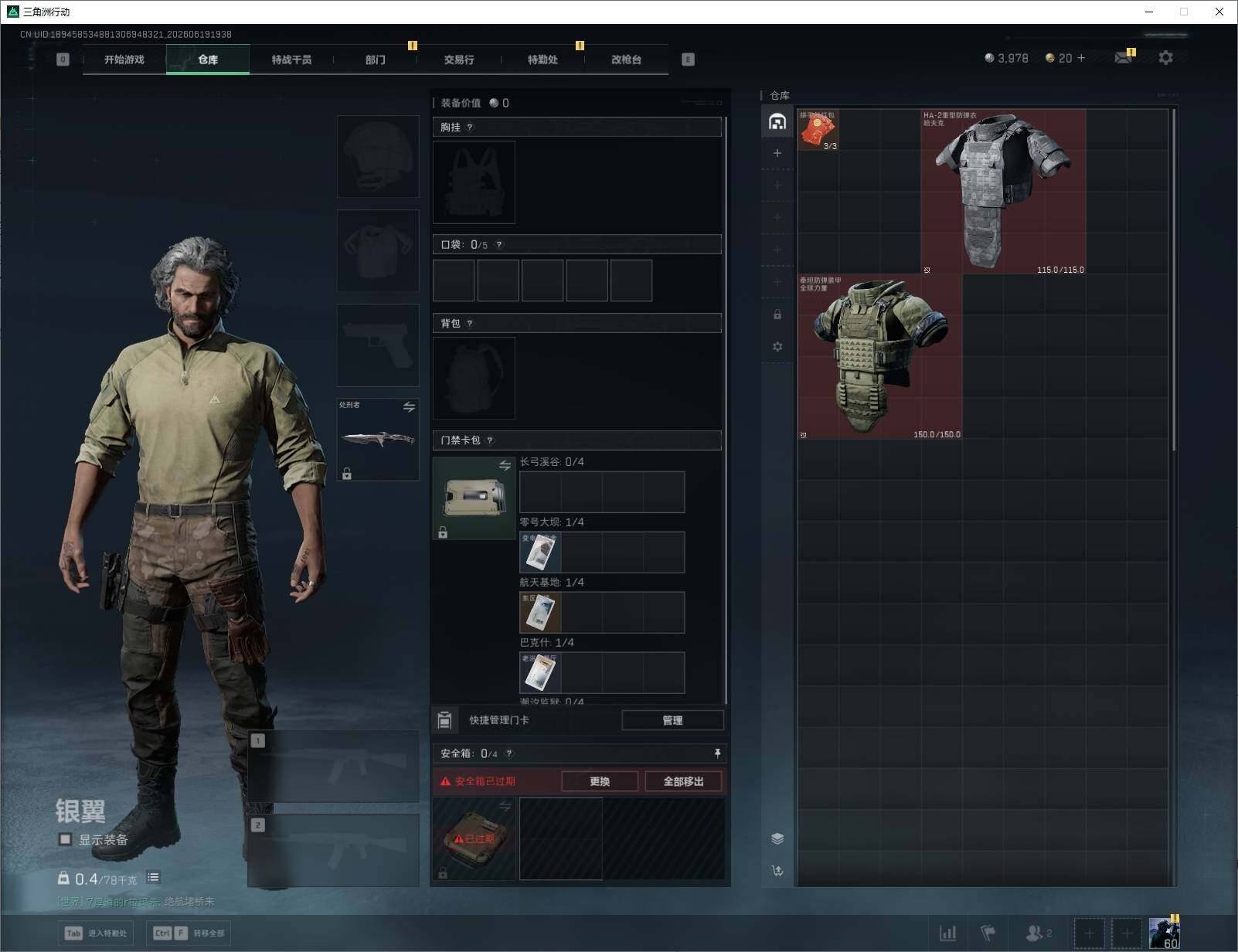Screen dimensions: 1238x952
Task: Open the mail inbox envelope icon
Action: [x=1123, y=58]
